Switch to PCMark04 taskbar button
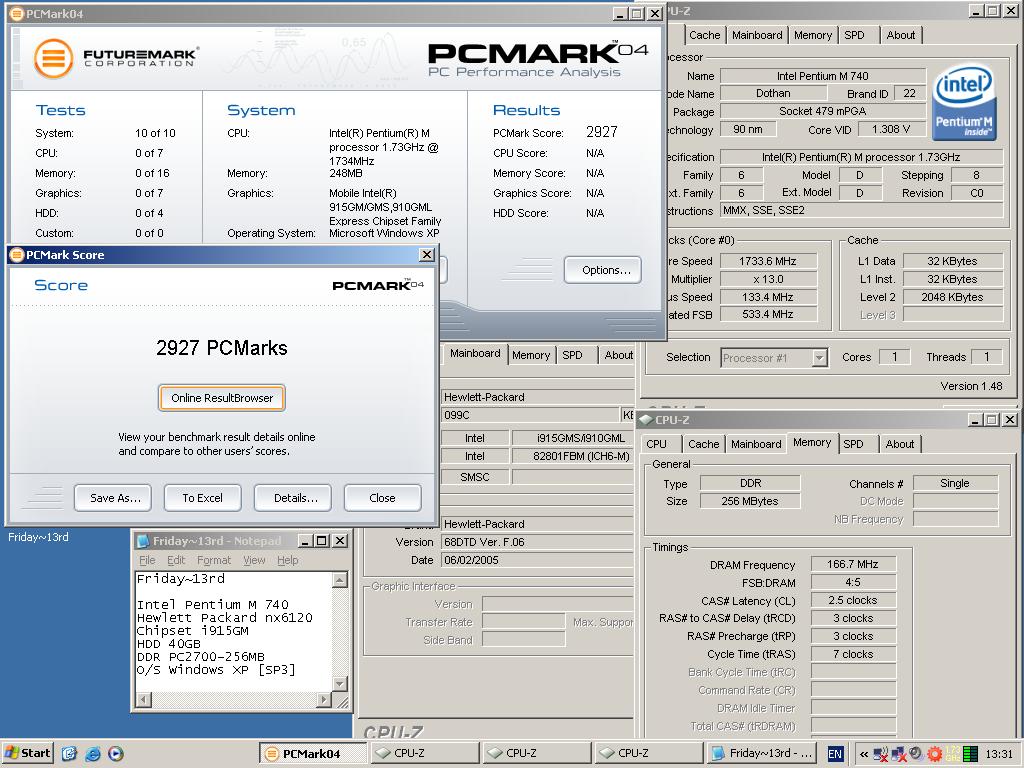The width and height of the screenshot is (1024, 768). 312,754
